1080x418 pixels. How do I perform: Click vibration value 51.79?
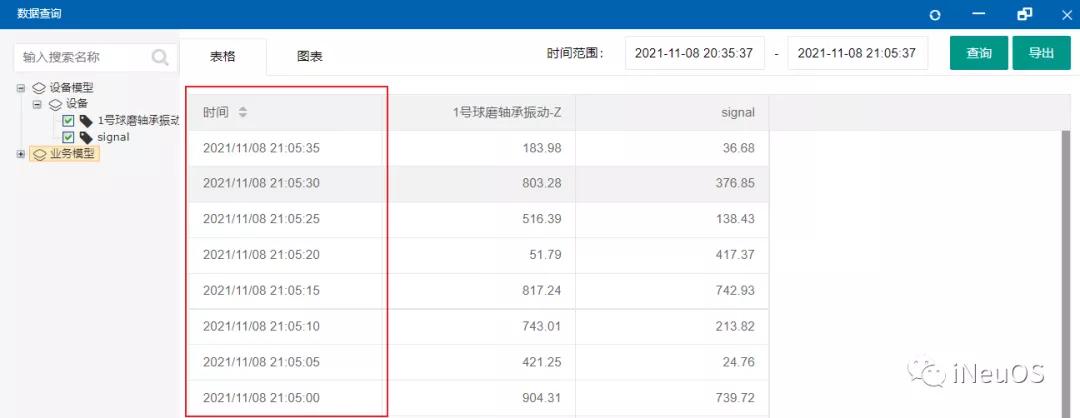tap(546, 255)
